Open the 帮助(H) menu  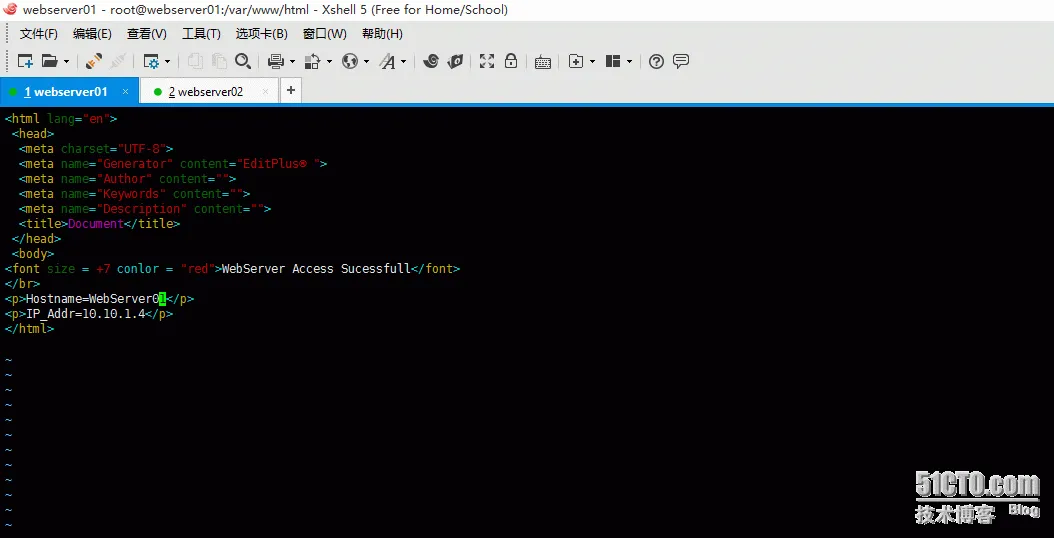(x=382, y=34)
